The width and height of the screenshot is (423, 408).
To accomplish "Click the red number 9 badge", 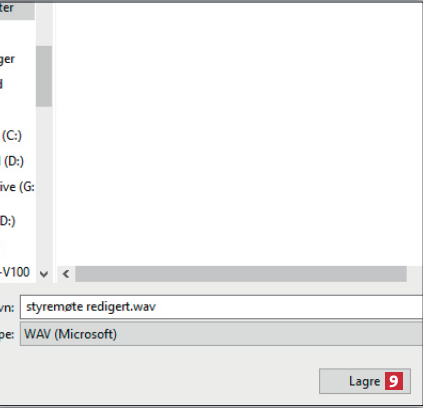I will [394, 381].
